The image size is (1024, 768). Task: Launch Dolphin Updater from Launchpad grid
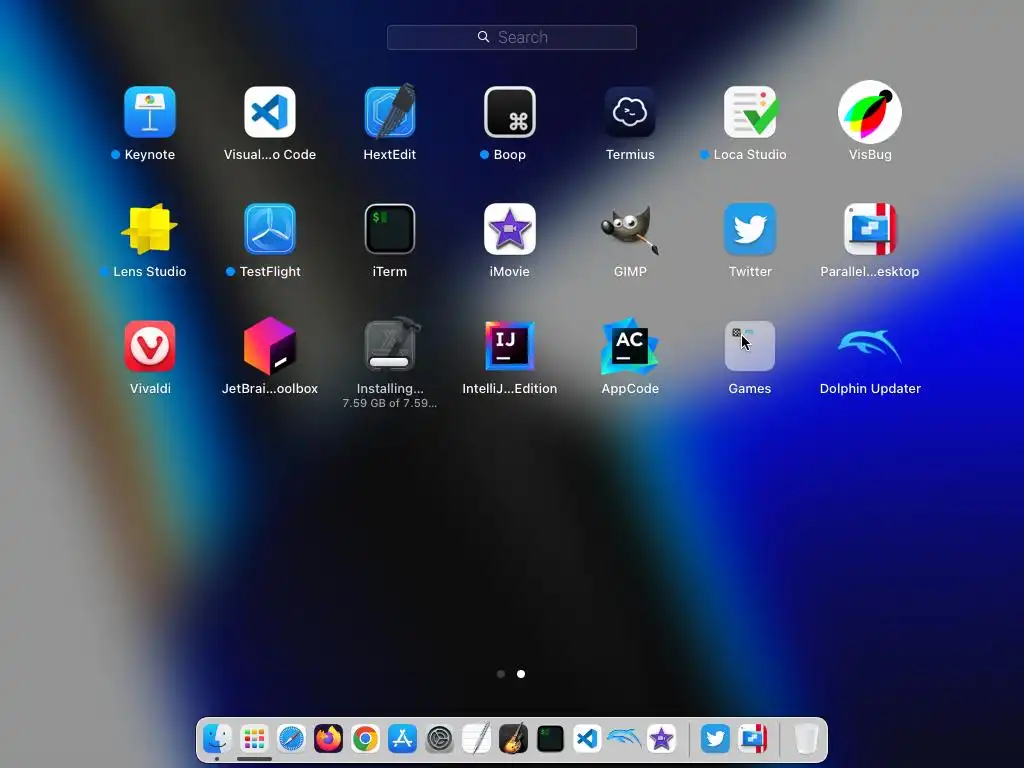tap(870, 346)
